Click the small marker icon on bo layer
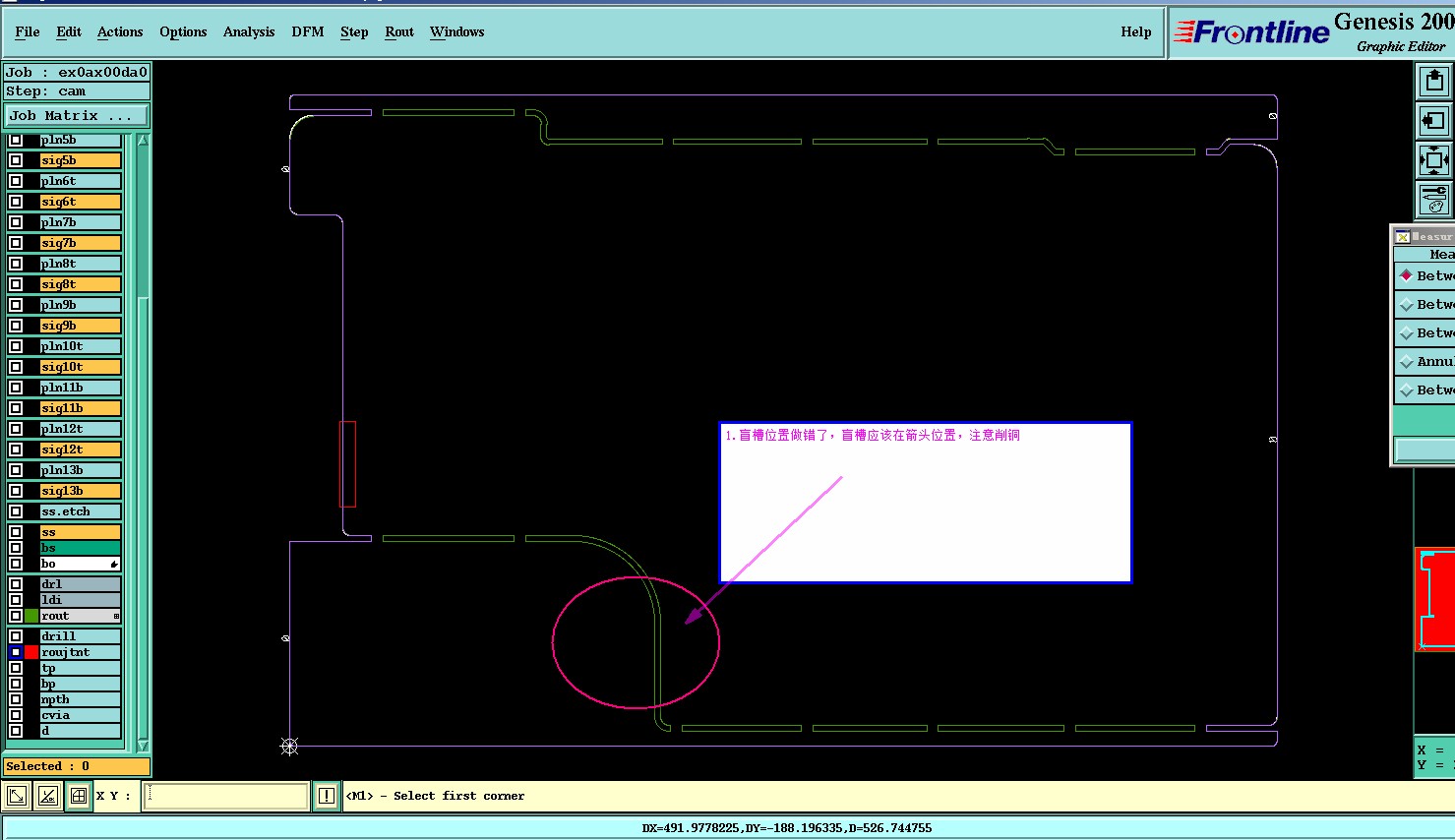The image size is (1455, 840). 114,564
